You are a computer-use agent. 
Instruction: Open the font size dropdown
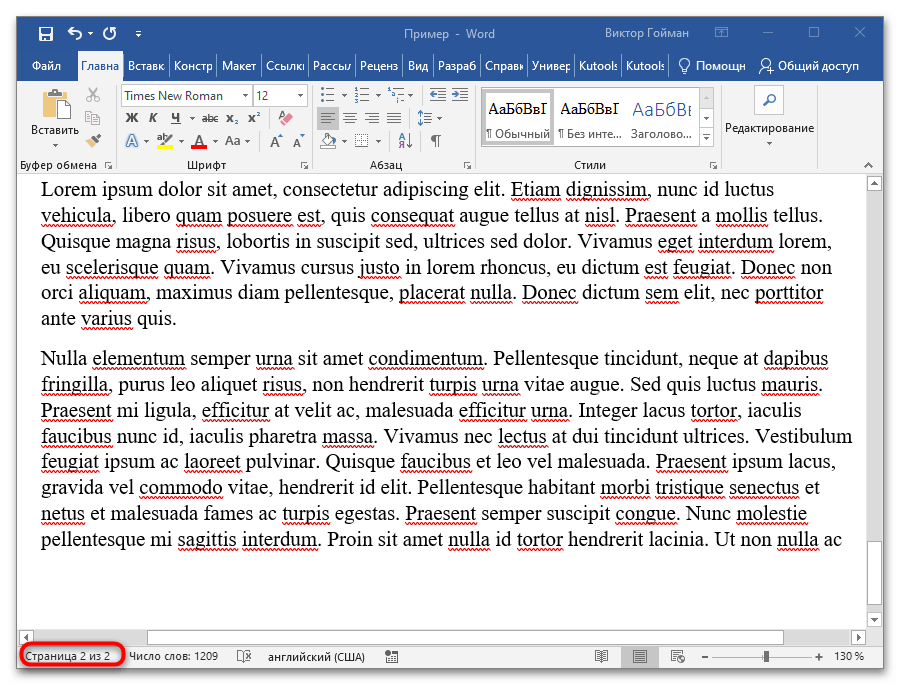pos(300,95)
